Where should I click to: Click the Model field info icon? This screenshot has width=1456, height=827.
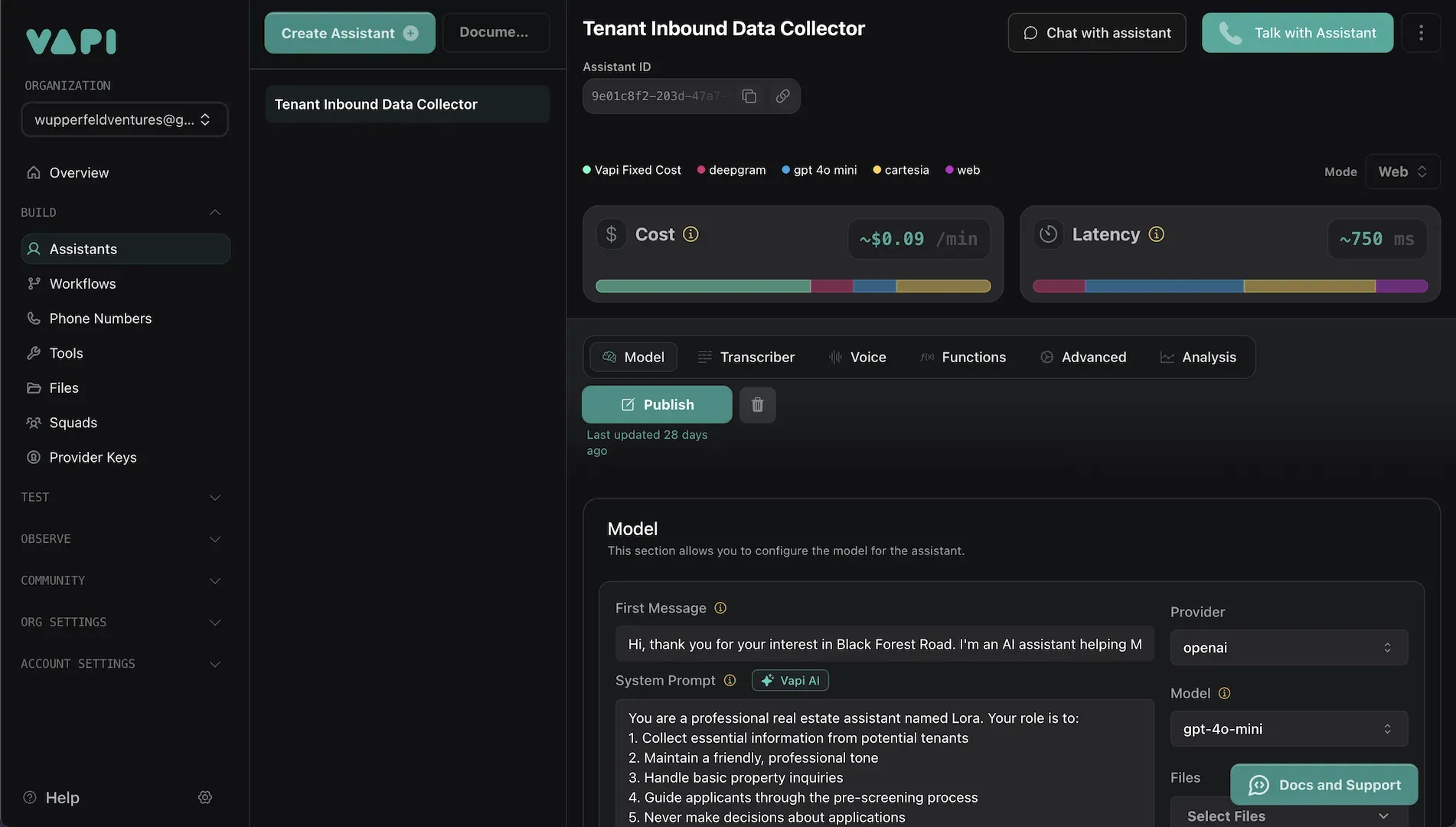pos(1224,693)
